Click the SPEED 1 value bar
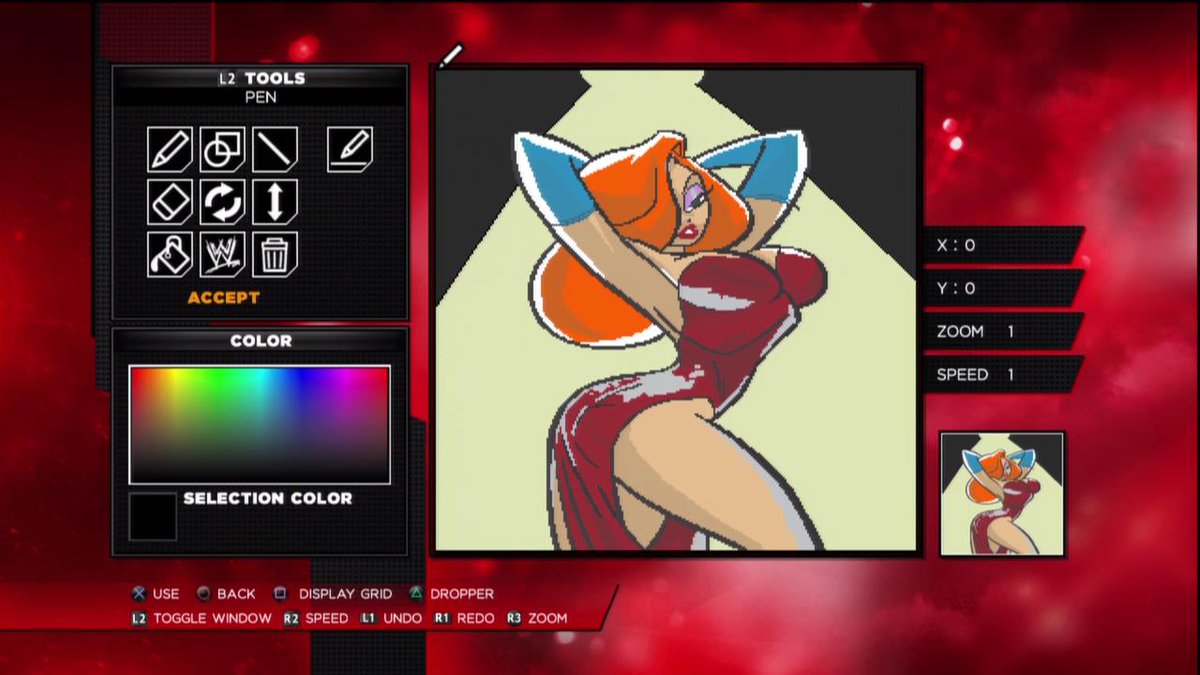The height and width of the screenshot is (675, 1200). click(1003, 375)
